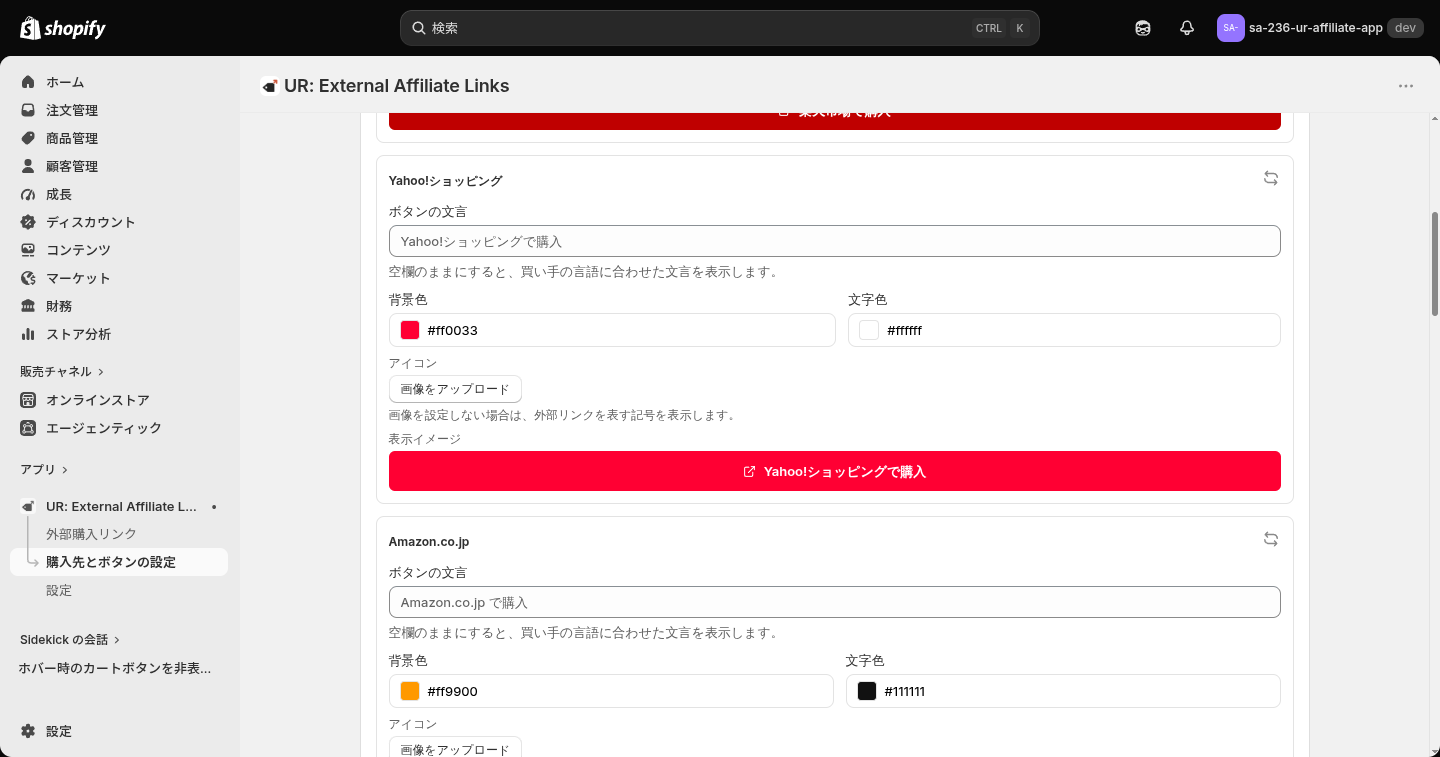Click the ディスカウント badge icon
Screen dimensions: 1440x757
click(28, 222)
